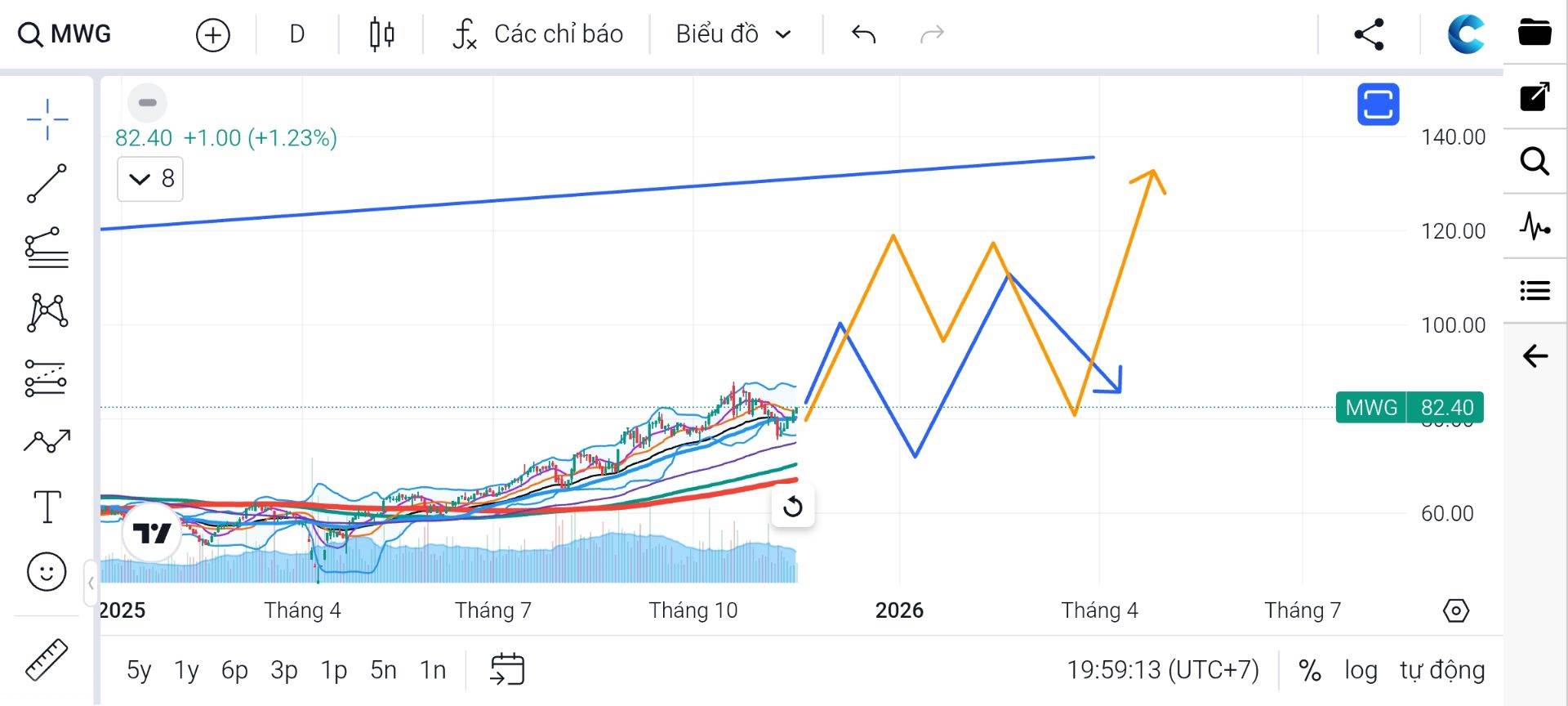Switch to the 1y time range
Image resolution: width=1568 pixels, height=706 pixels.
click(x=186, y=670)
